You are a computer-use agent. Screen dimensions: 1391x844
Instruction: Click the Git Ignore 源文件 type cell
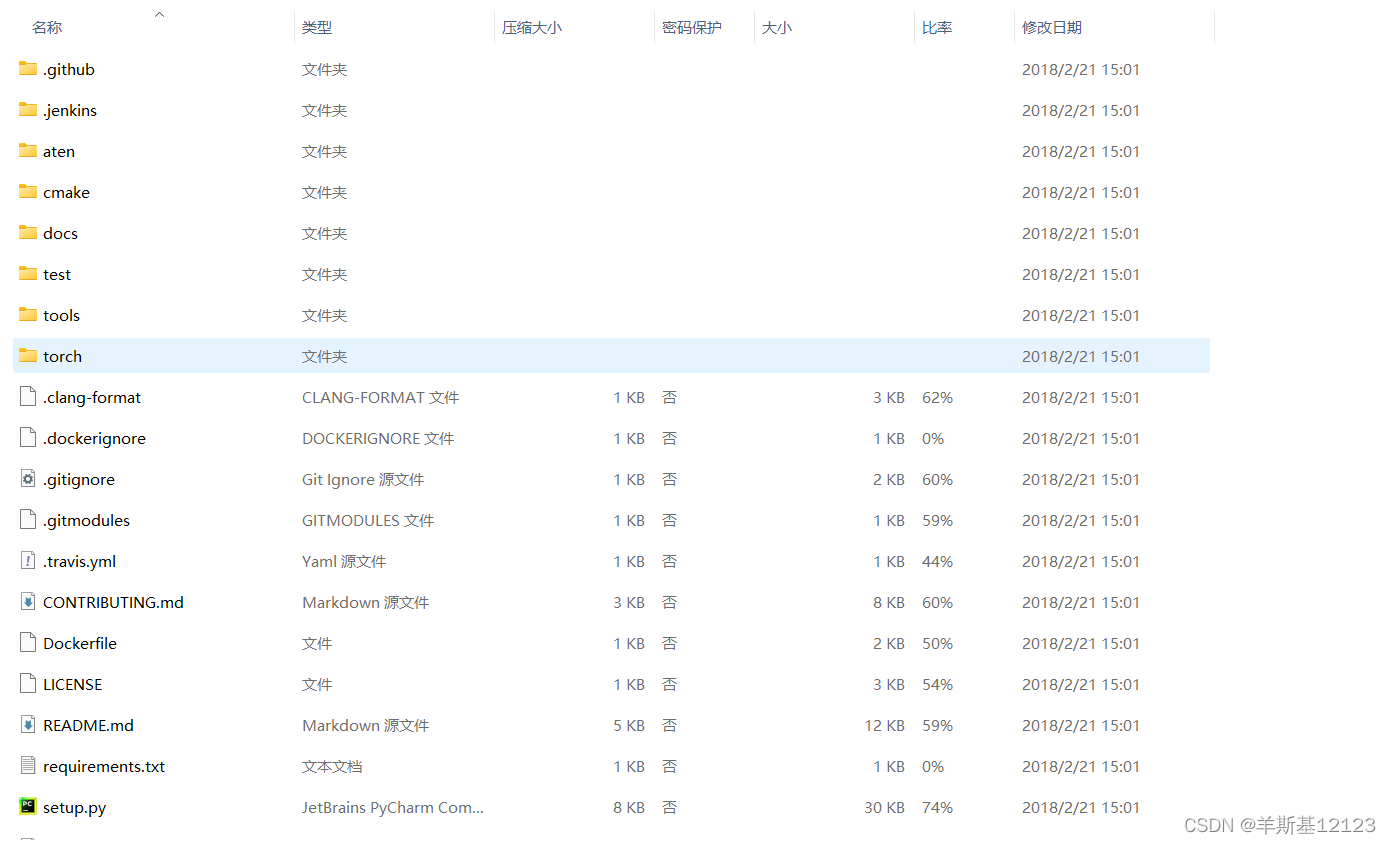[x=363, y=479]
